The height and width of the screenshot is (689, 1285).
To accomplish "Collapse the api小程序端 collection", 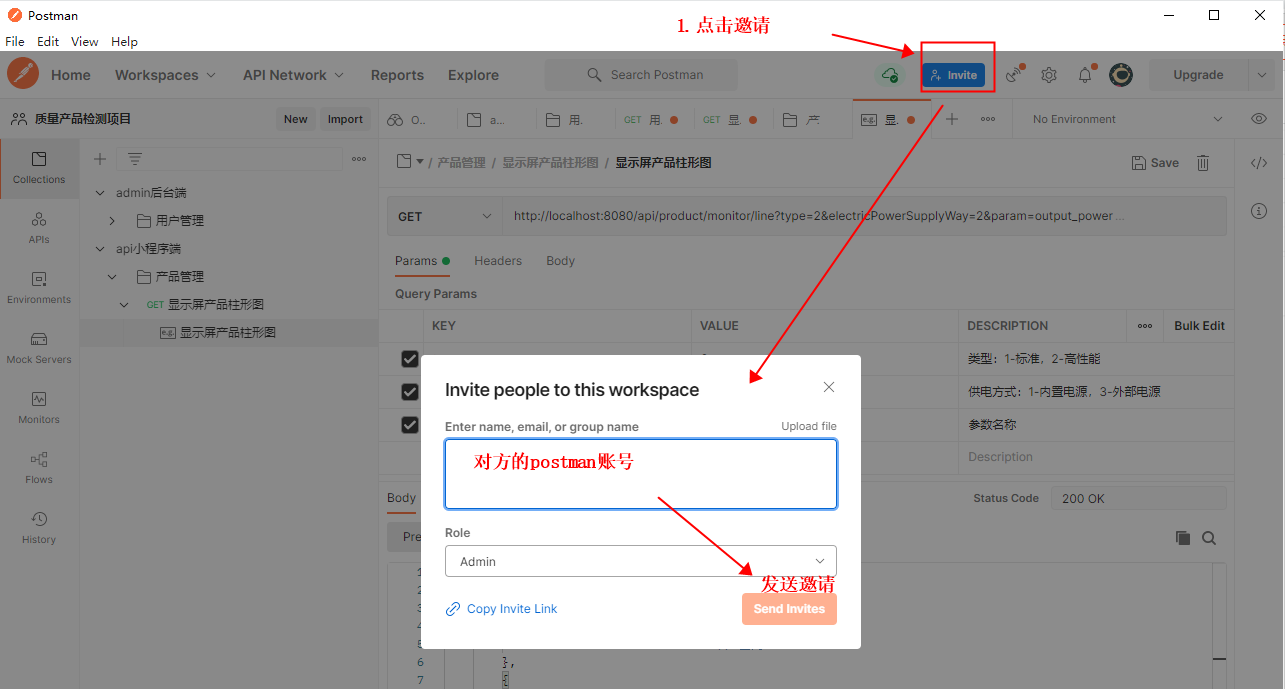I will 100,249.
